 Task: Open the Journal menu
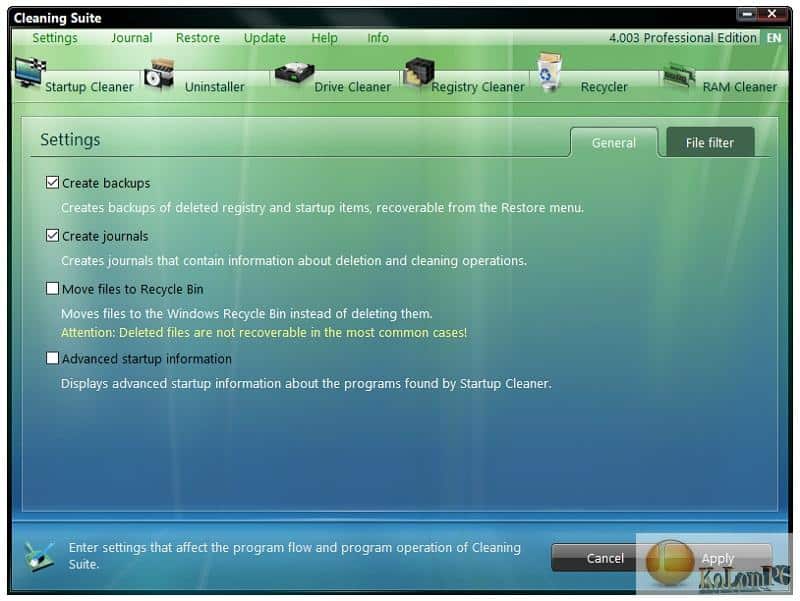pyautogui.click(x=132, y=38)
